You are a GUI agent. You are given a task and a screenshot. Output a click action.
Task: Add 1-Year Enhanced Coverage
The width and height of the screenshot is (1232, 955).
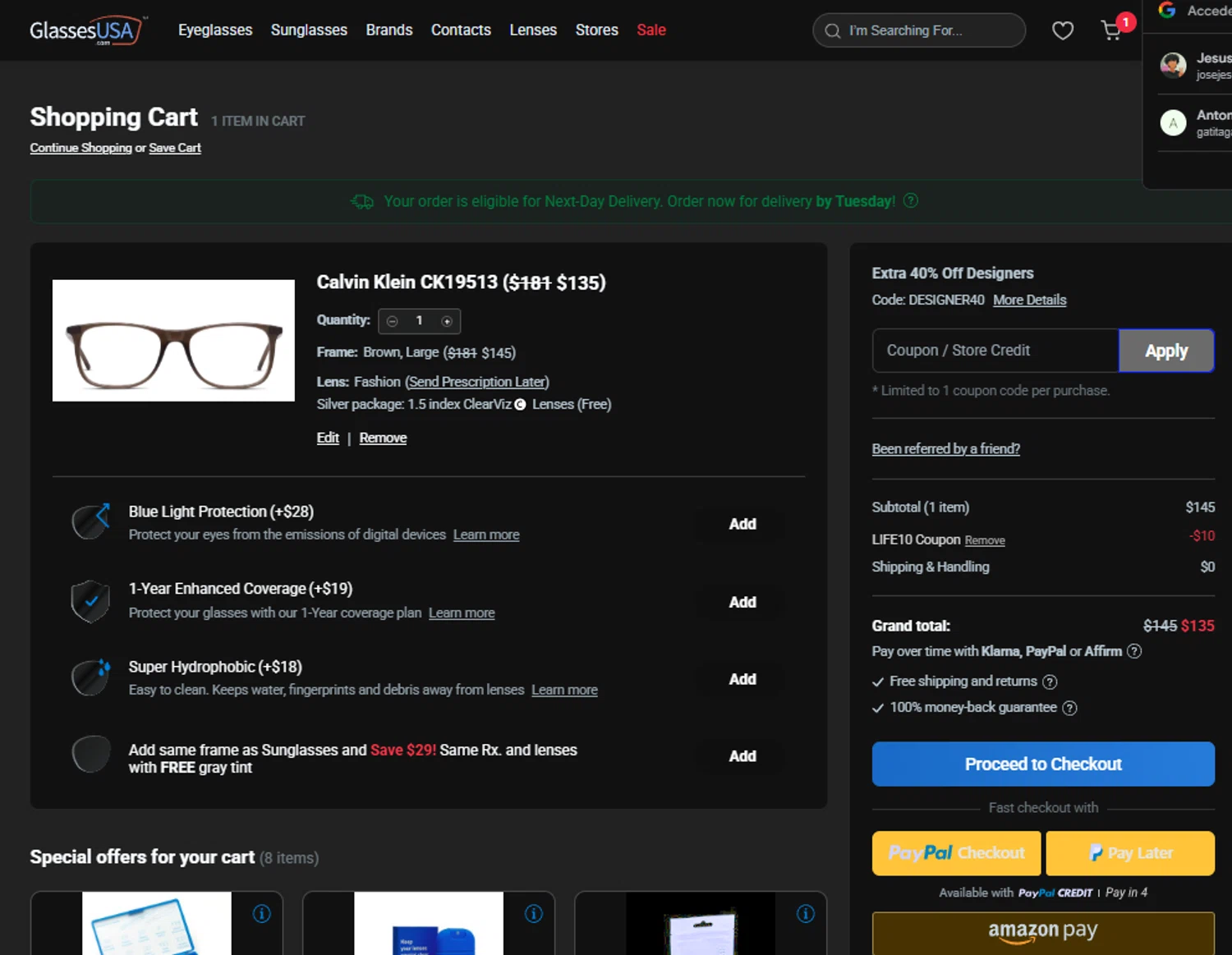pyautogui.click(x=742, y=602)
